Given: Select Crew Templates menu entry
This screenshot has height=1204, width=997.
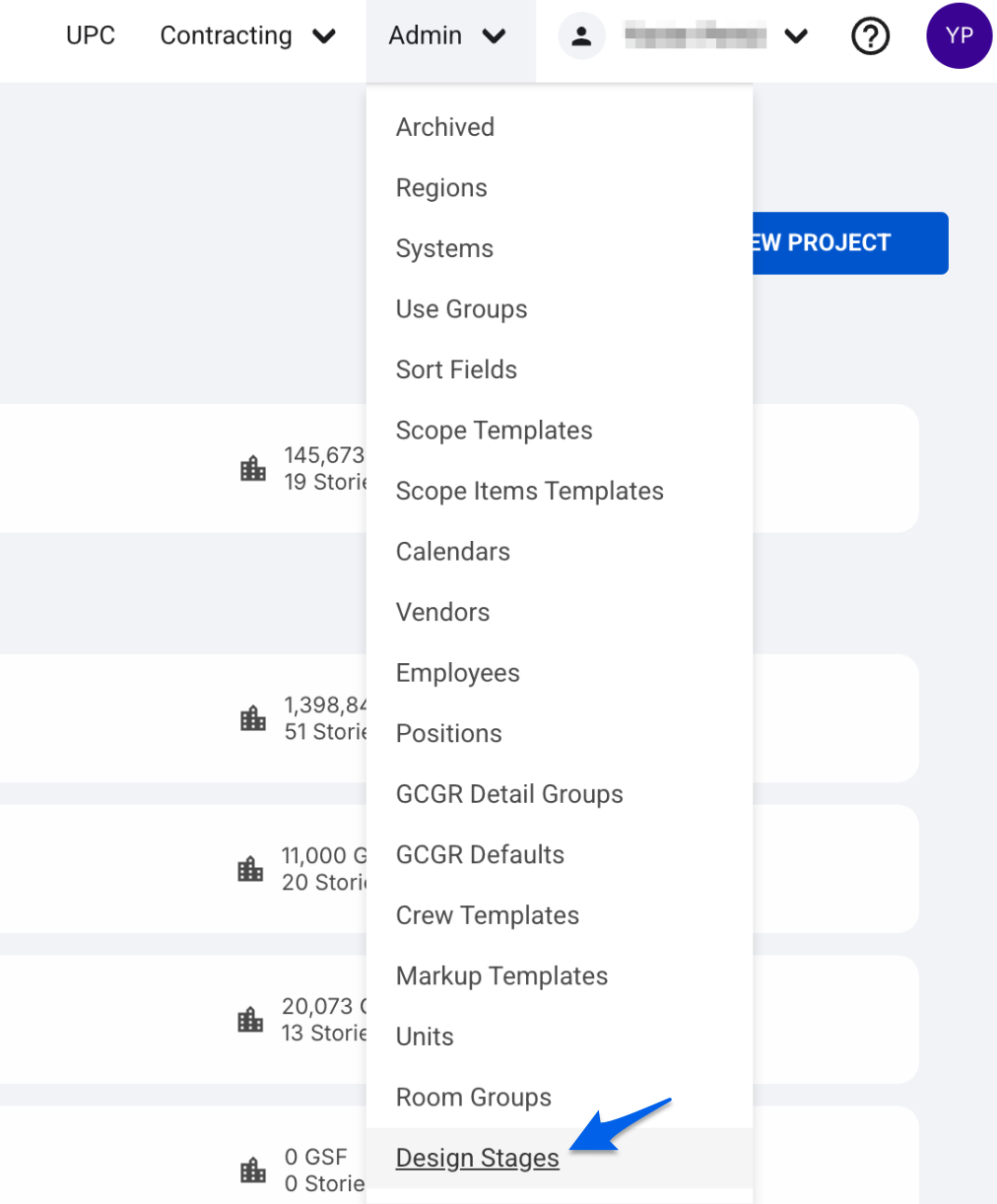Looking at the screenshot, I should click(x=487, y=915).
